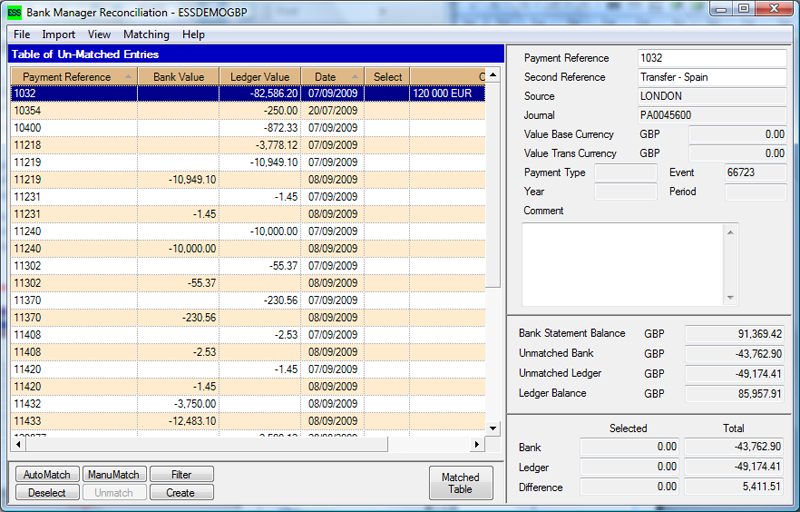
Task: Click the horizontal scroll left arrow
Action: tap(16, 444)
